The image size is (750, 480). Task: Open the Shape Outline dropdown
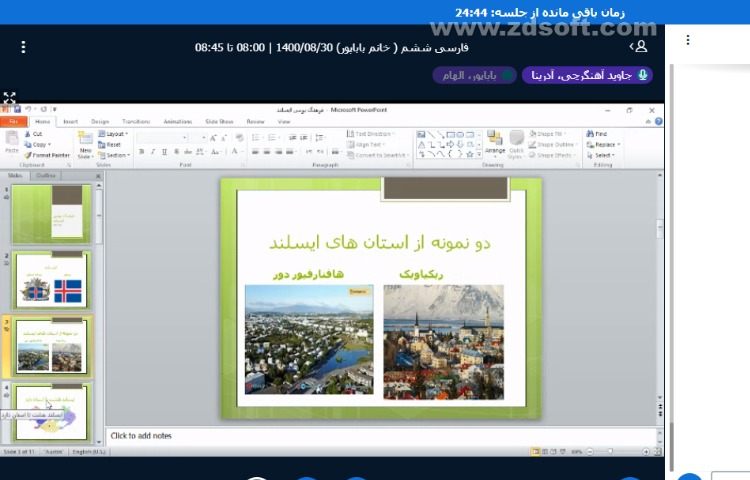tap(552, 144)
